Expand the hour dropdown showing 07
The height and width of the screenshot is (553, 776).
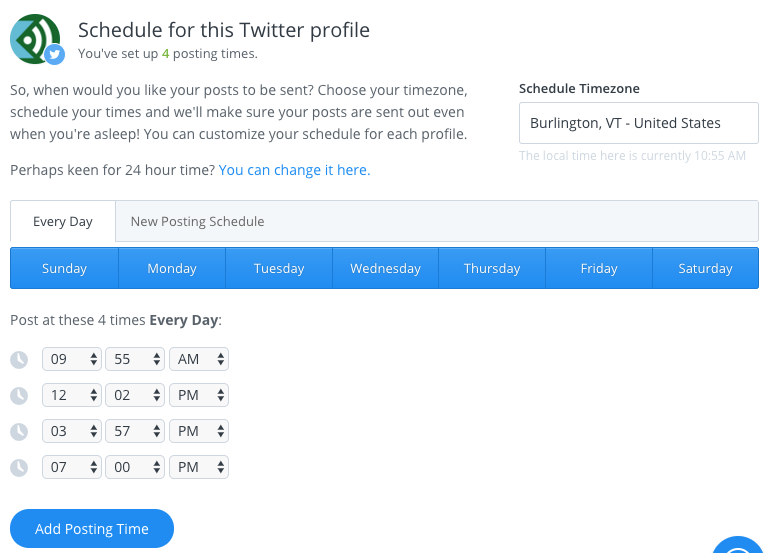72,467
